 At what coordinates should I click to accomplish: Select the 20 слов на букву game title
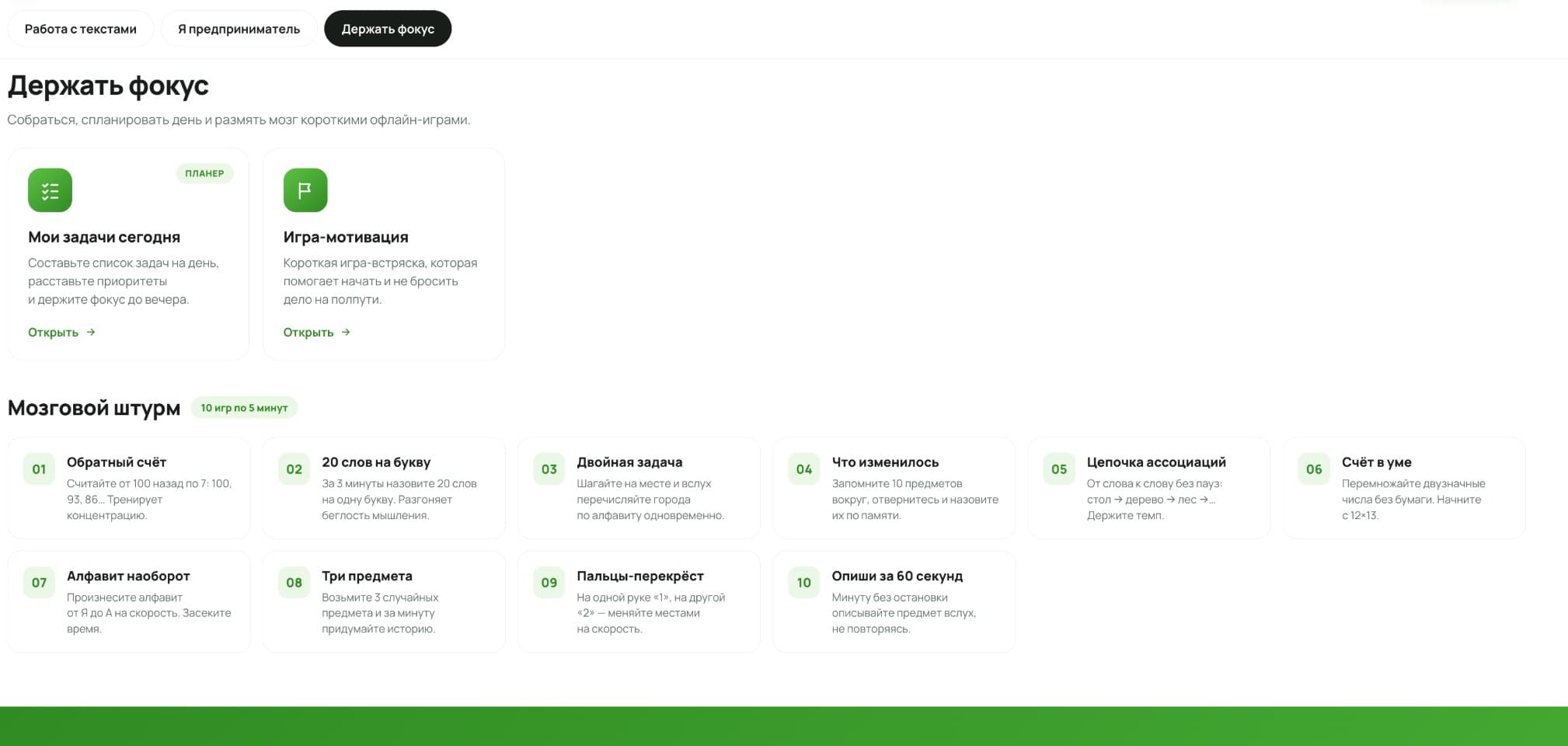[x=376, y=462]
